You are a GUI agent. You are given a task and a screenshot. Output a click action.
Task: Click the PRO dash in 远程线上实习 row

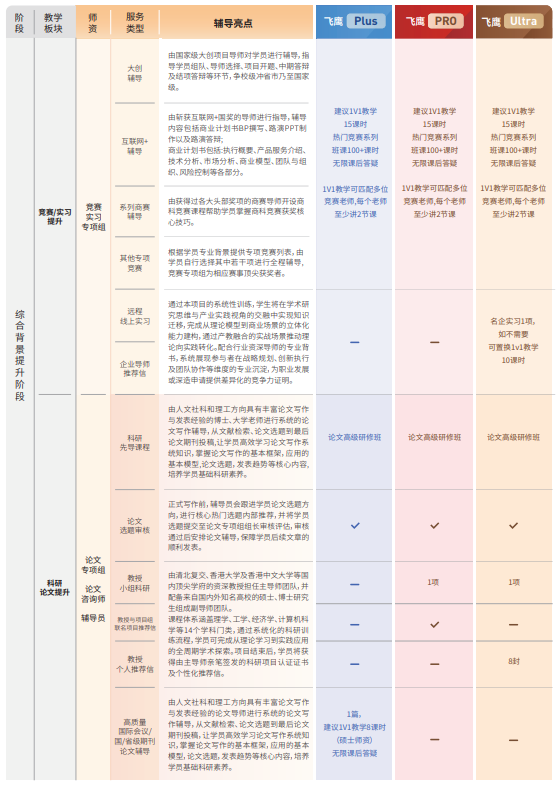pos(434,342)
